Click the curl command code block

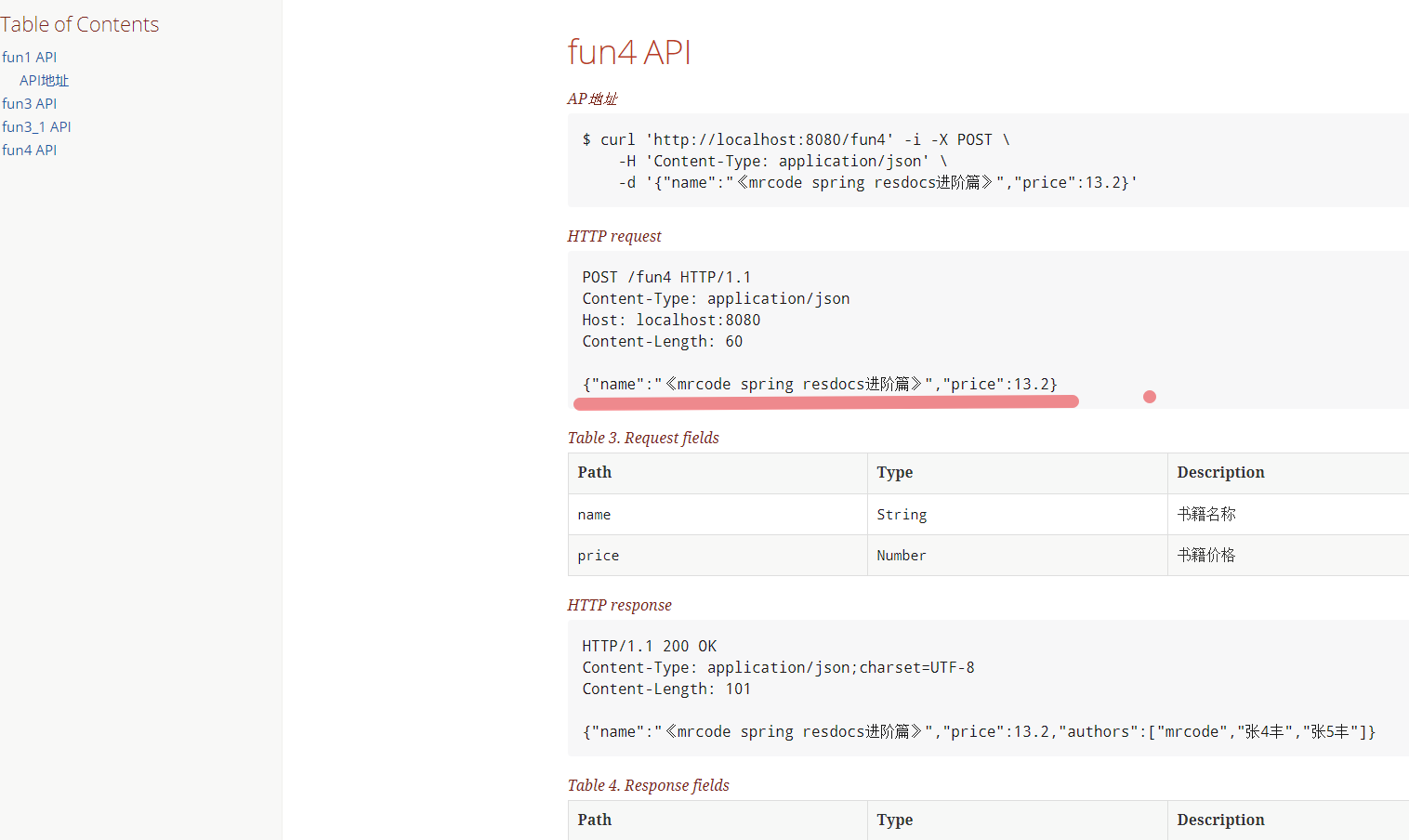pyautogui.click(x=859, y=161)
